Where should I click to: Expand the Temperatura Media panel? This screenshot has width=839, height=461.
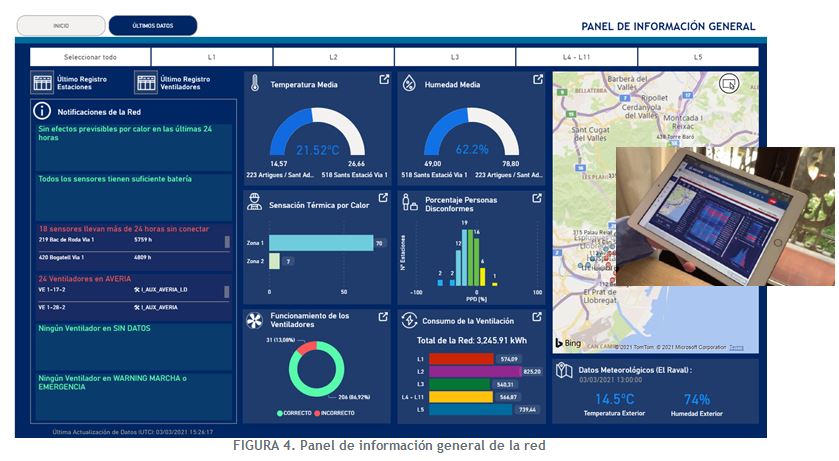pos(384,80)
